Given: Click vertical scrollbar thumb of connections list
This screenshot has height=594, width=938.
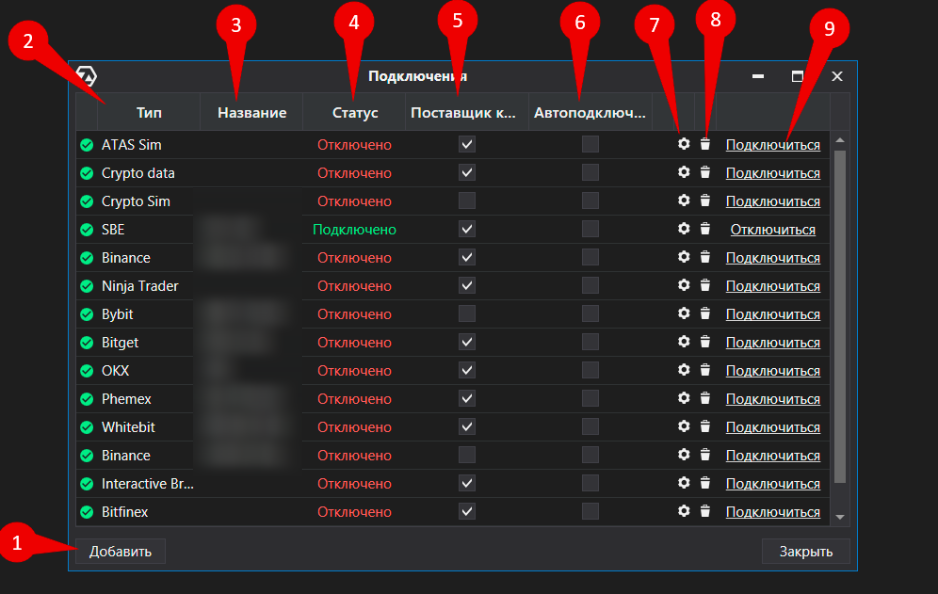Looking at the screenshot, I should coord(840,316).
